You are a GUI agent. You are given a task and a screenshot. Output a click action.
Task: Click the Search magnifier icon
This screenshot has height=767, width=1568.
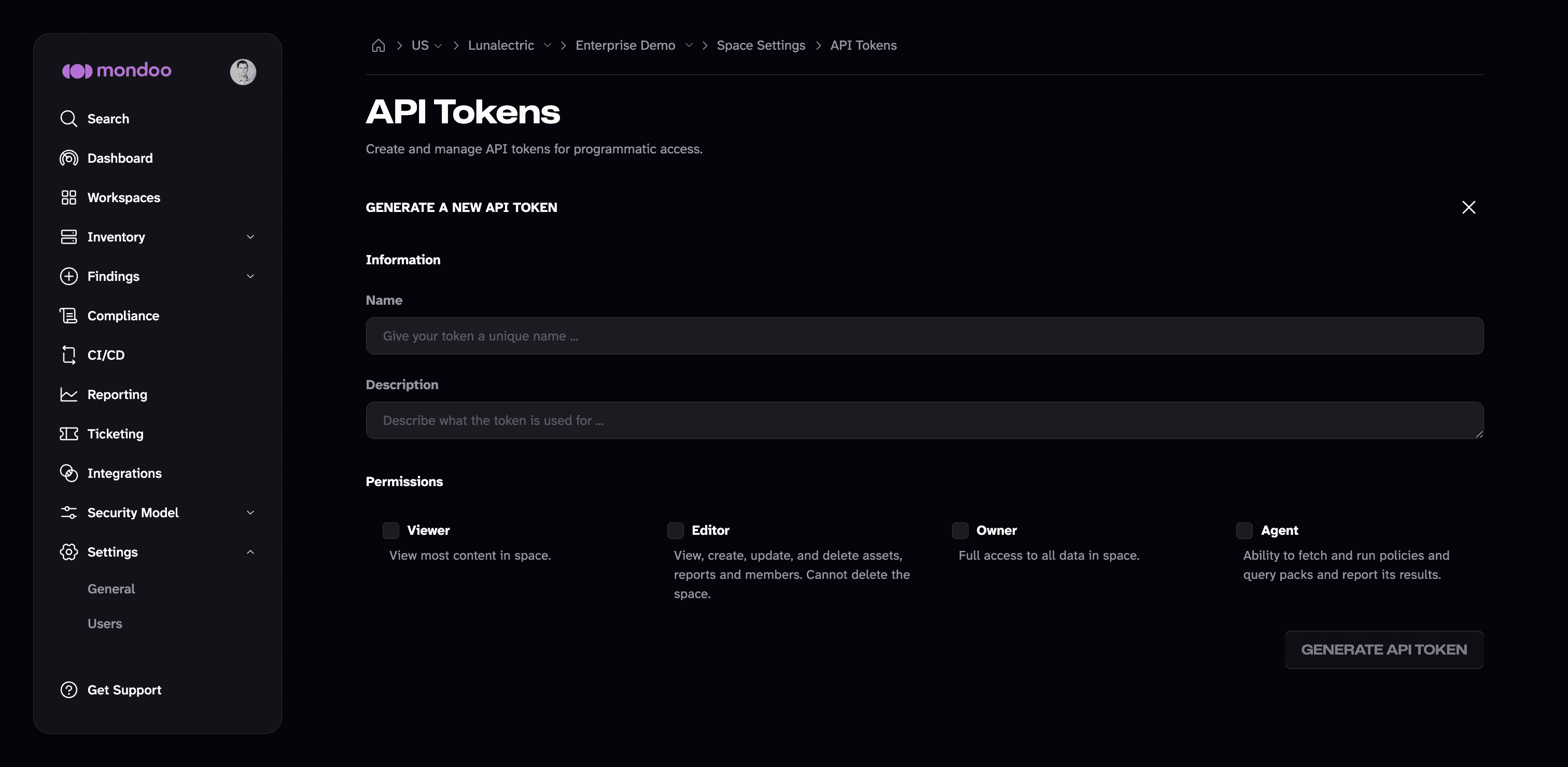click(69, 119)
